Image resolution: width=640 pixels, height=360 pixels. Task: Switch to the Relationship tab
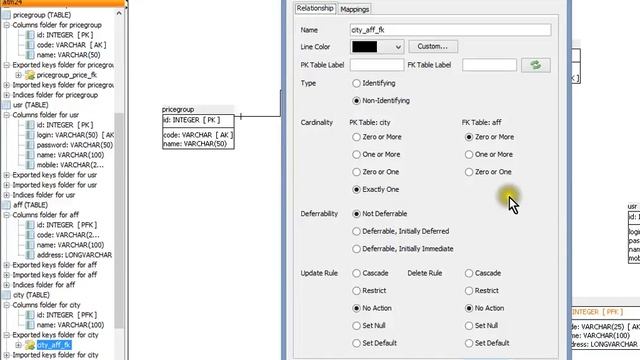coord(315,8)
